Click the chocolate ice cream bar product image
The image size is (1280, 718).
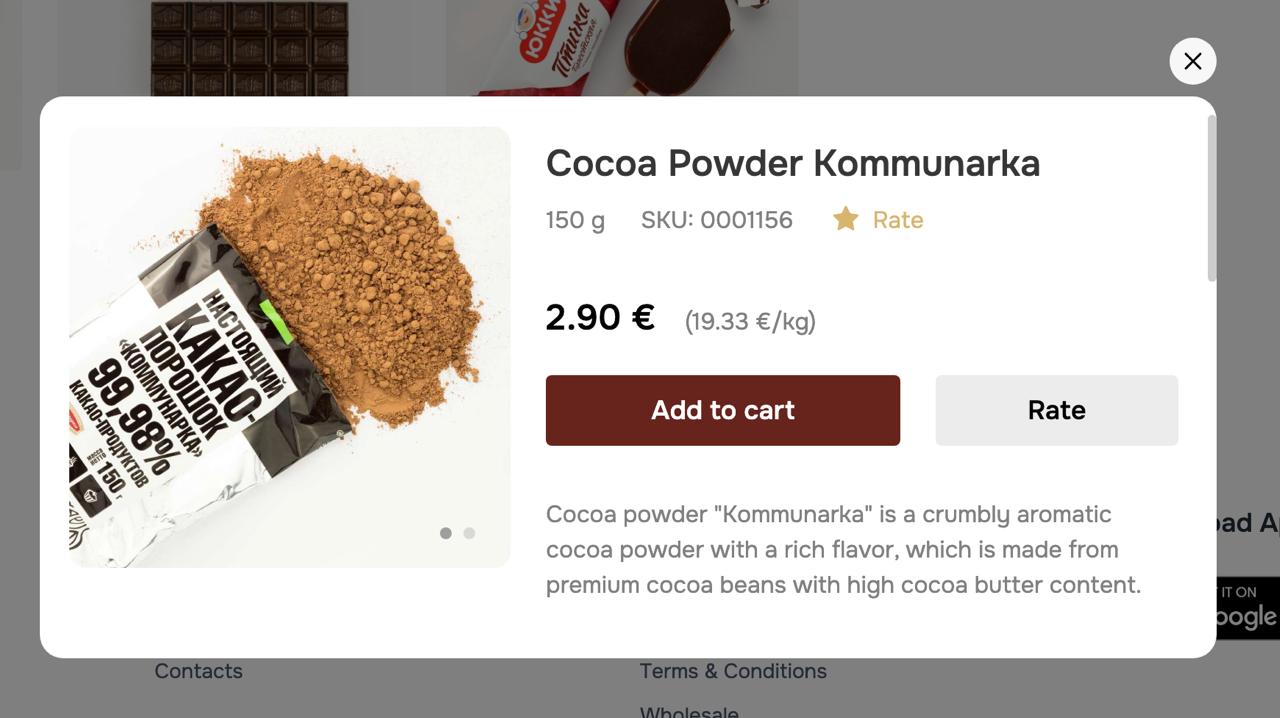coord(622,45)
